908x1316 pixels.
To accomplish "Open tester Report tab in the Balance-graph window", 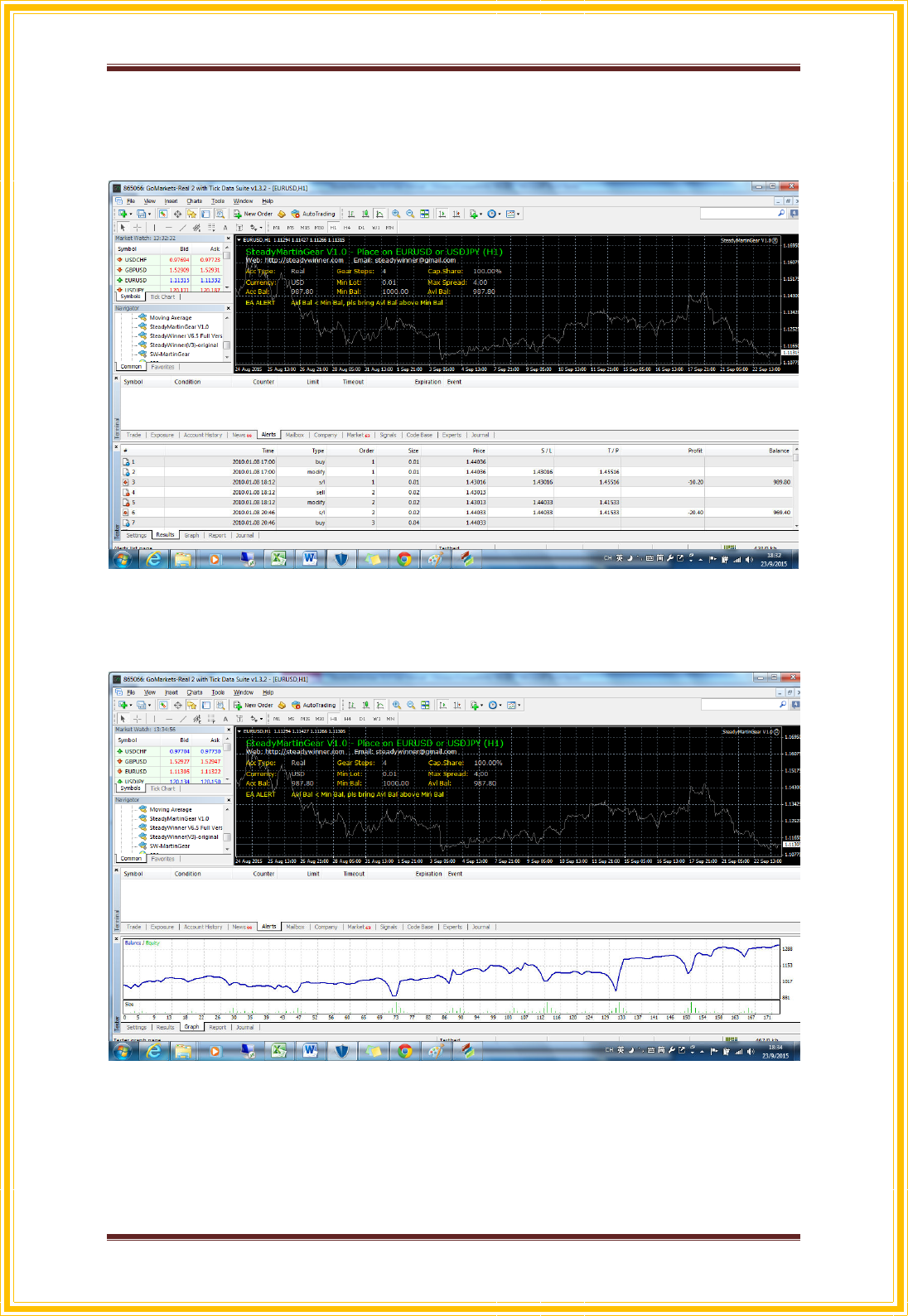I will (x=217, y=1027).
